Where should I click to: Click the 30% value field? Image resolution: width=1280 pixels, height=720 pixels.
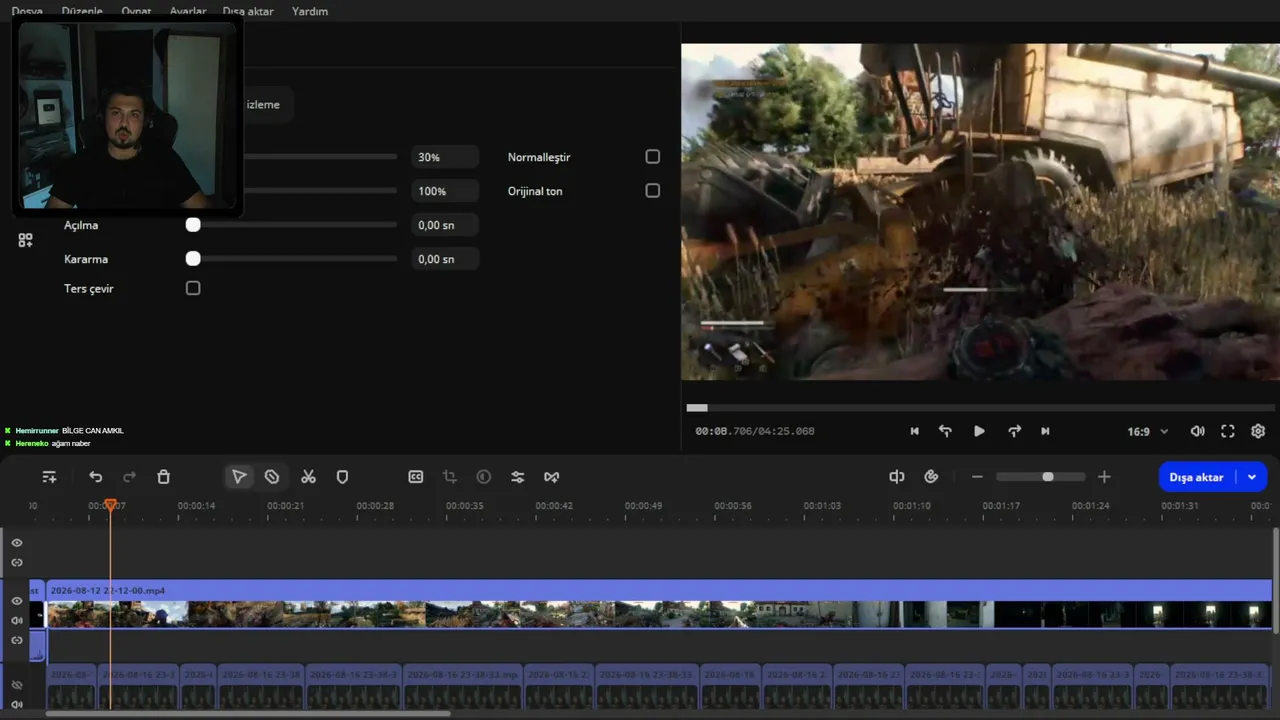pyautogui.click(x=445, y=157)
